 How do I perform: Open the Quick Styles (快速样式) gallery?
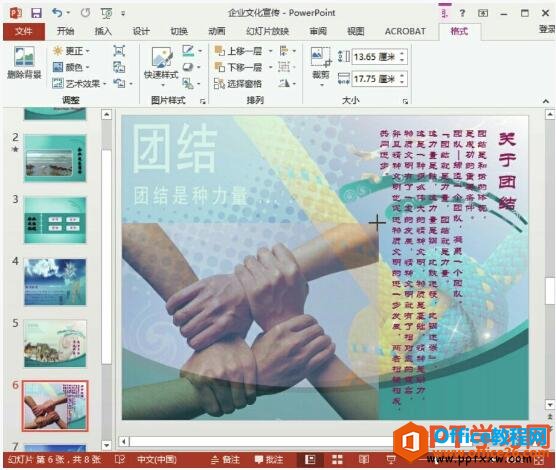(x=161, y=66)
